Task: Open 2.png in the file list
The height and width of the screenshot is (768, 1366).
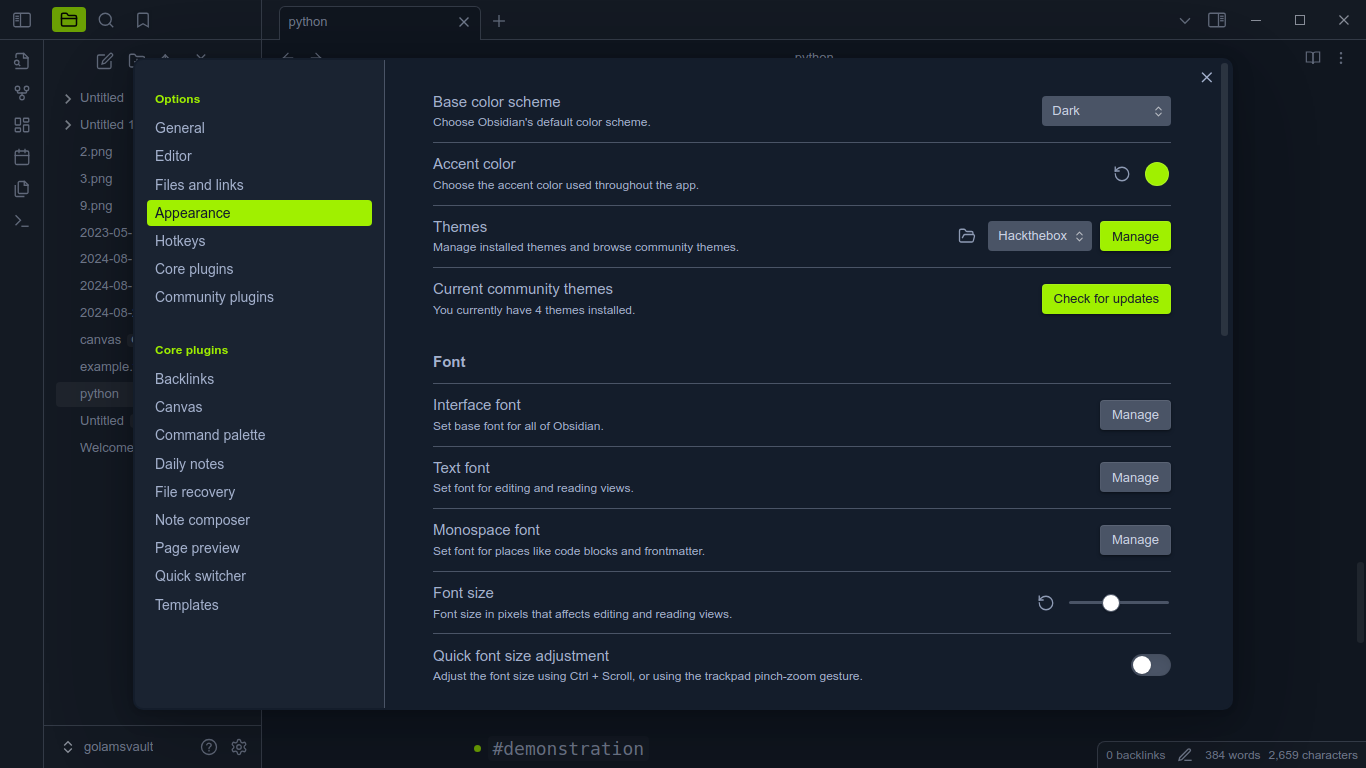Action: pos(96,152)
